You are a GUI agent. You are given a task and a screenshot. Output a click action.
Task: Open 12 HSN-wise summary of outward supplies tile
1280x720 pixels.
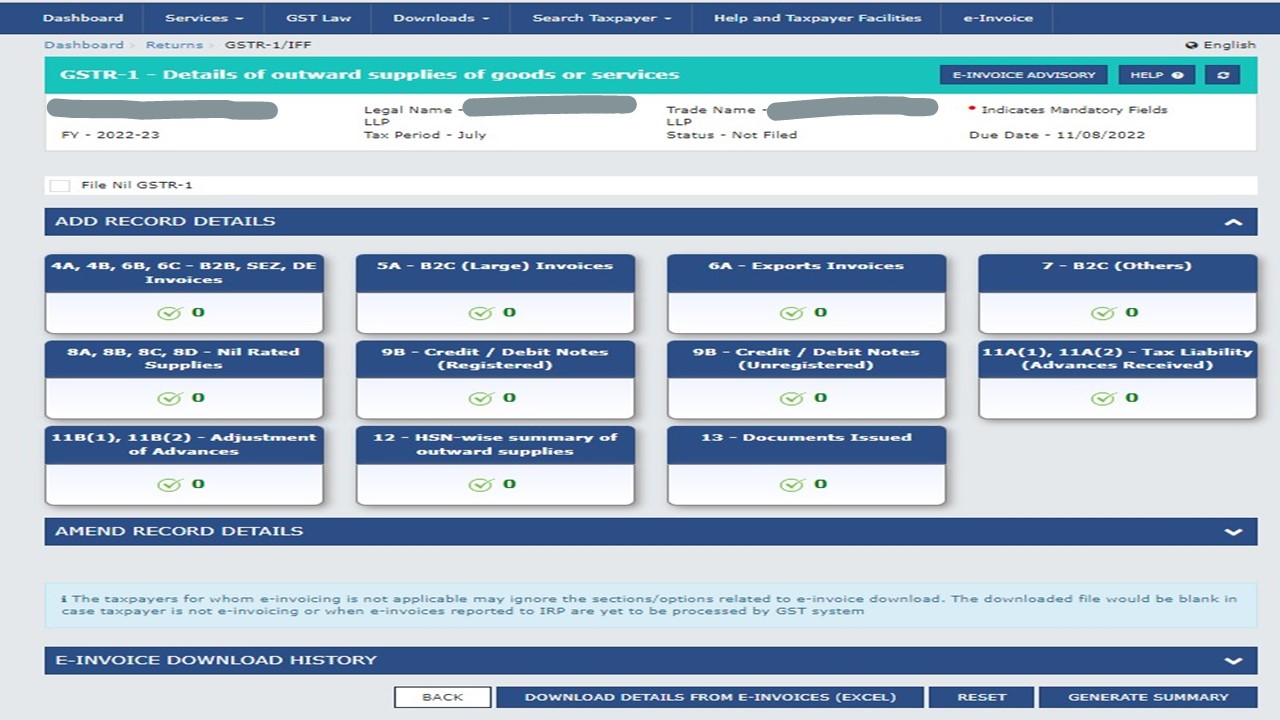point(495,465)
